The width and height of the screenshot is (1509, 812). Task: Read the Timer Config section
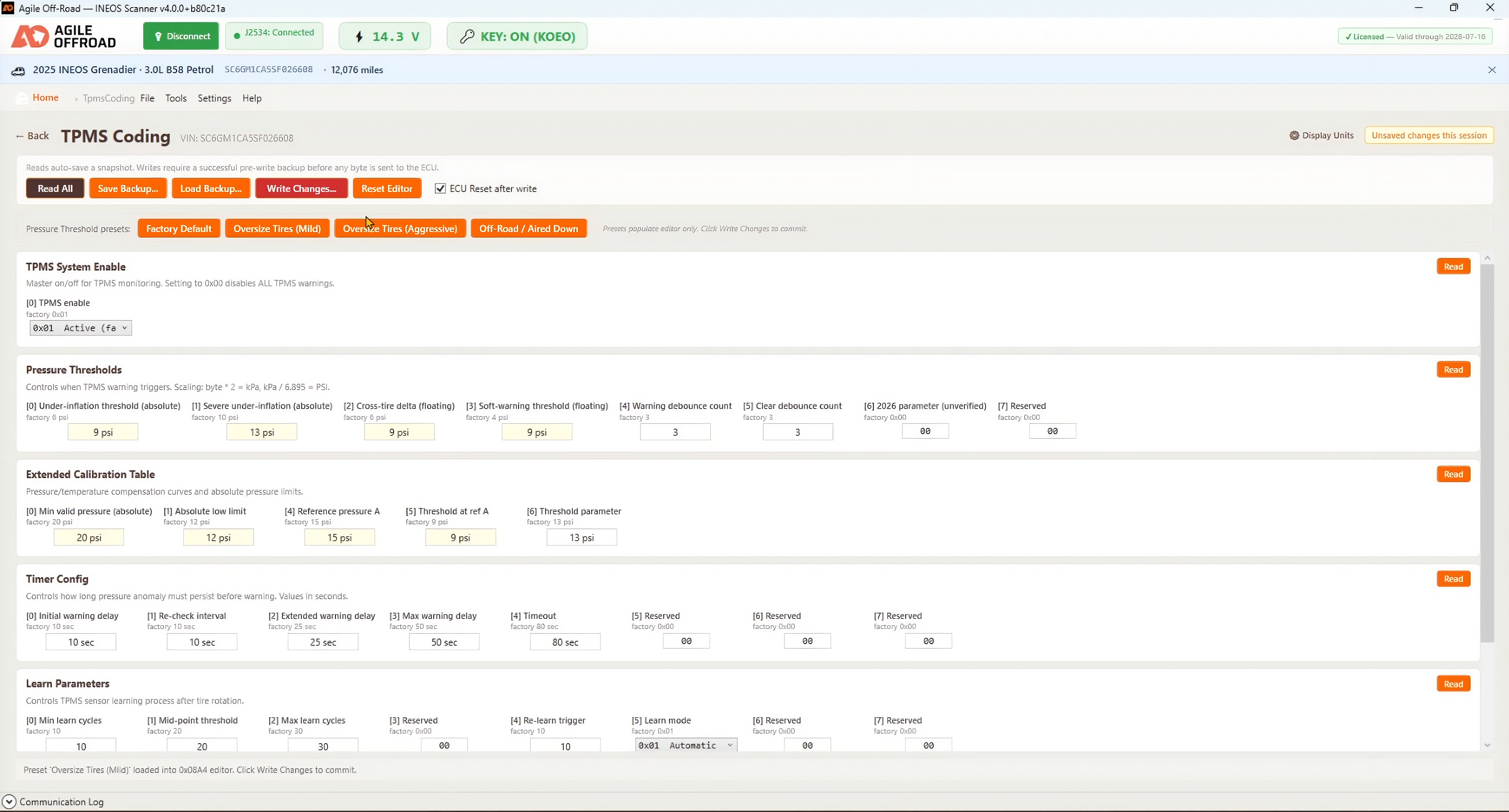point(1453,579)
